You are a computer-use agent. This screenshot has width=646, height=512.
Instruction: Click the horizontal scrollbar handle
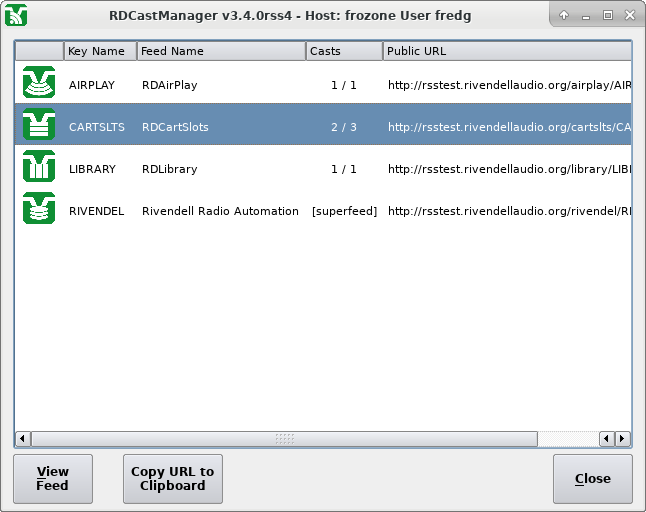pyautogui.click(x=285, y=438)
